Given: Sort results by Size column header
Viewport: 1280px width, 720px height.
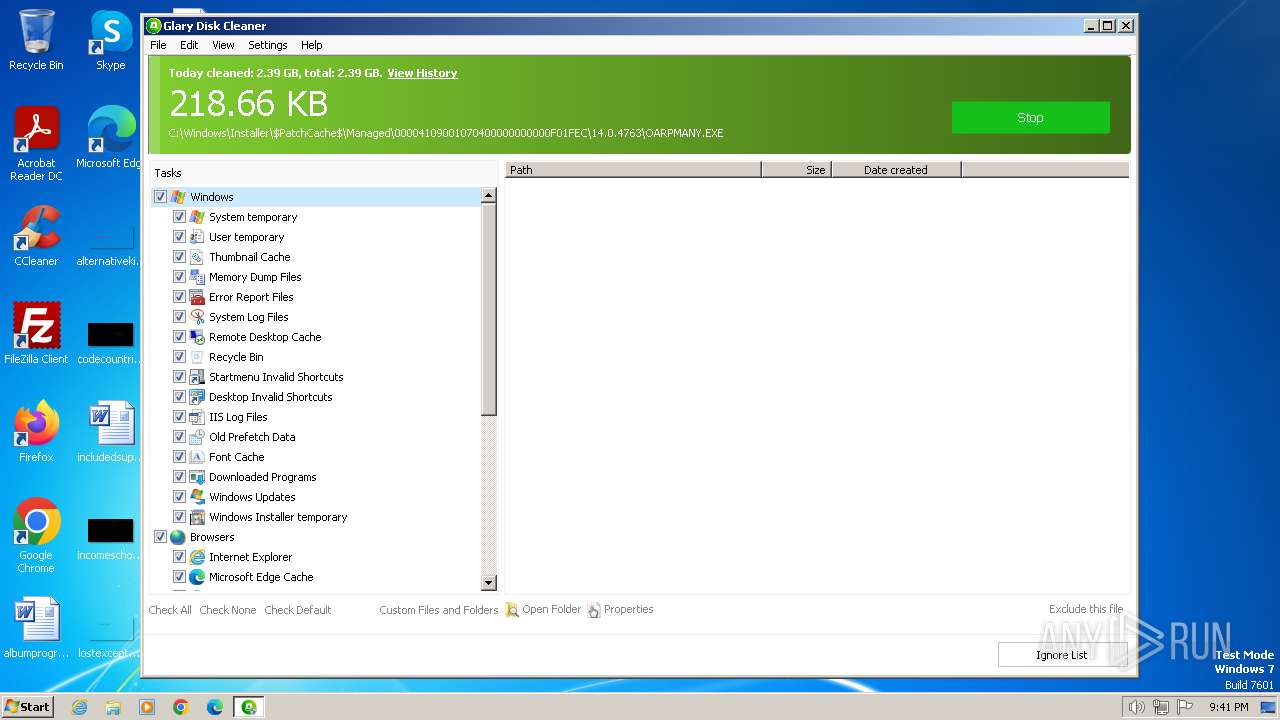Looking at the screenshot, I should coord(797,170).
